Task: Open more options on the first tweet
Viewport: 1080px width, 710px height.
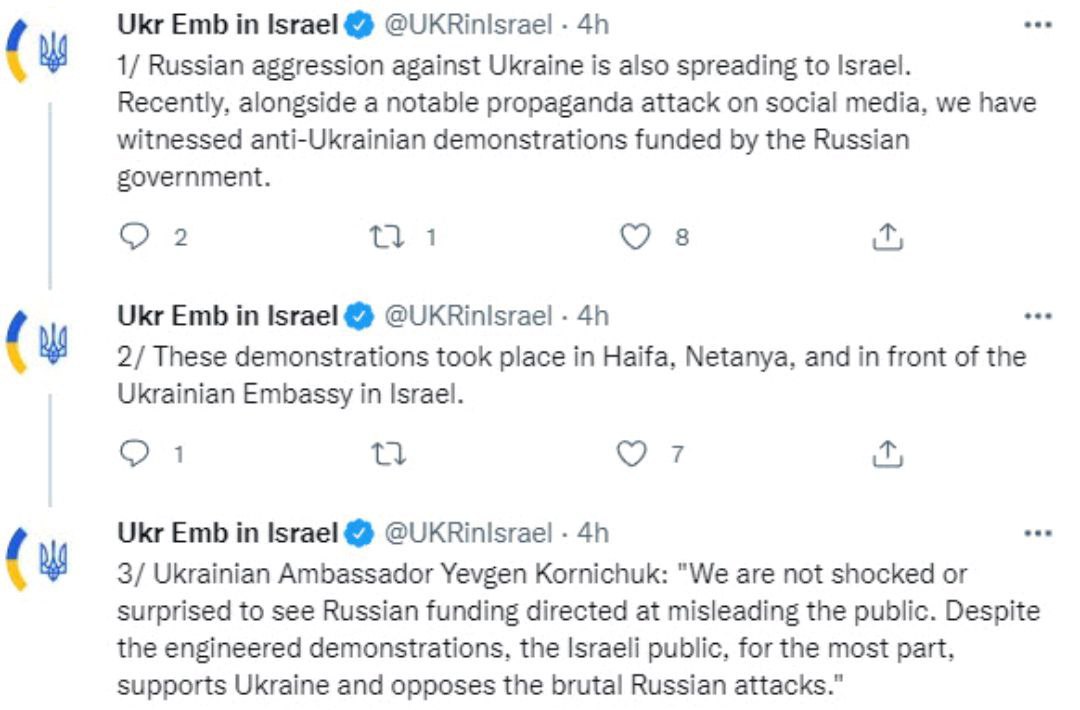Action: (x=1039, y=22)
